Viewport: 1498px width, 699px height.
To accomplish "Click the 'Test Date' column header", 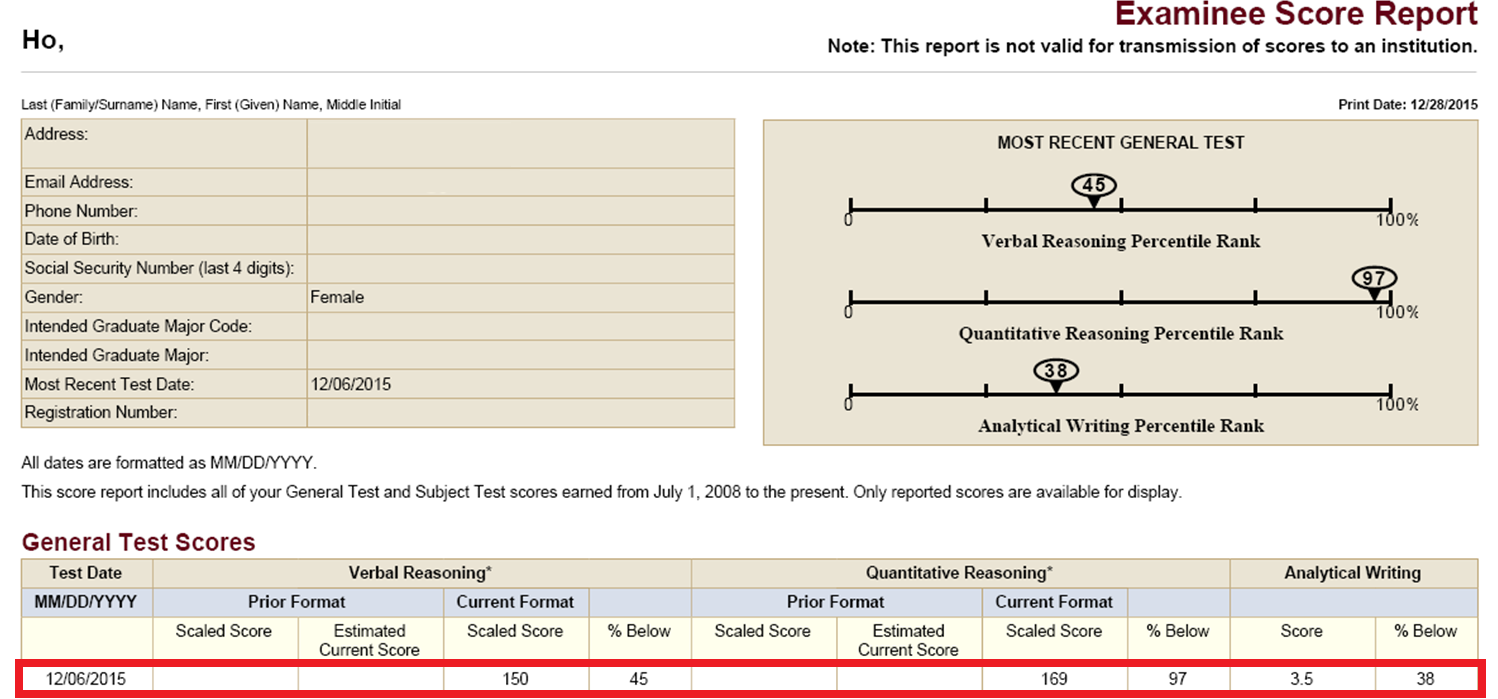I will pos(86,573).
